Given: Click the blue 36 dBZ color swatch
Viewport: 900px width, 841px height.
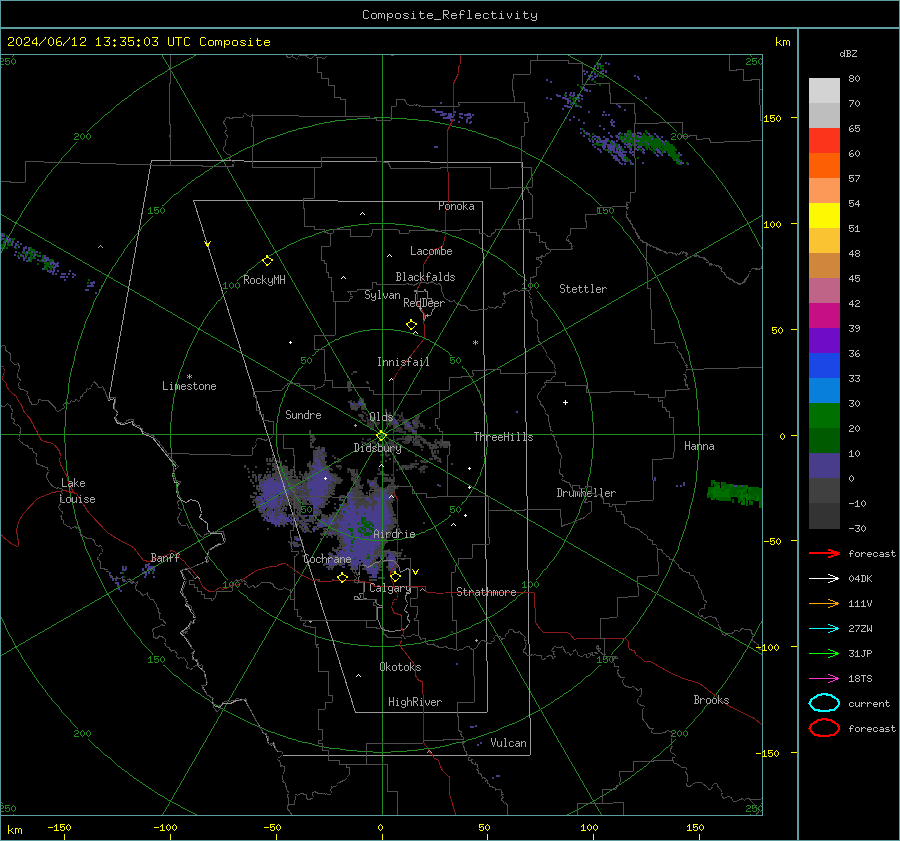Looking at the screenshot, I should tap(824, 365).
